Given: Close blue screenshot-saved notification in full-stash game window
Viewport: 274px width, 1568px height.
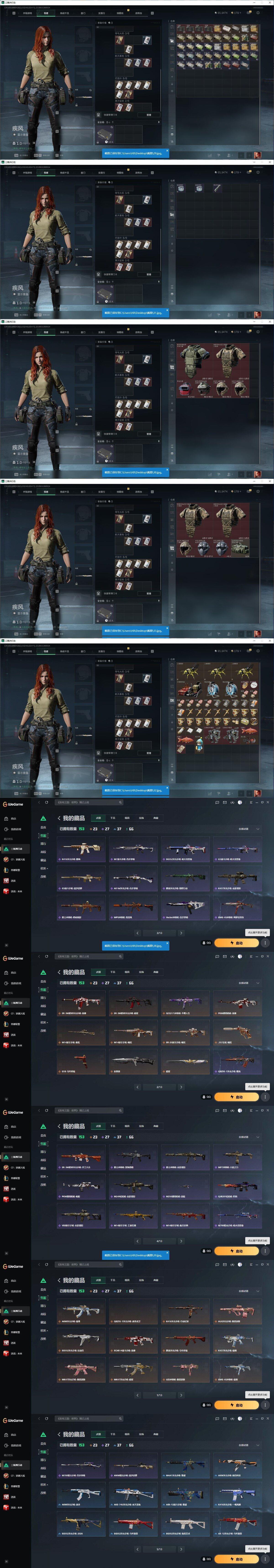Looking at the screenshot, I should click(x=167, y=150).
